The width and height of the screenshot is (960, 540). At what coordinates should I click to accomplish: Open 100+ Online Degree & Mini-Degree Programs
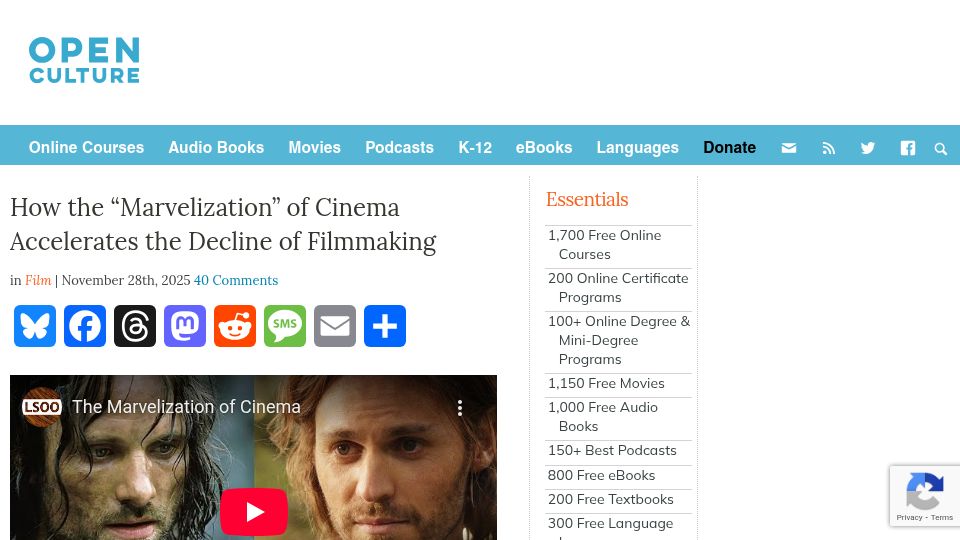click(618, 340)
